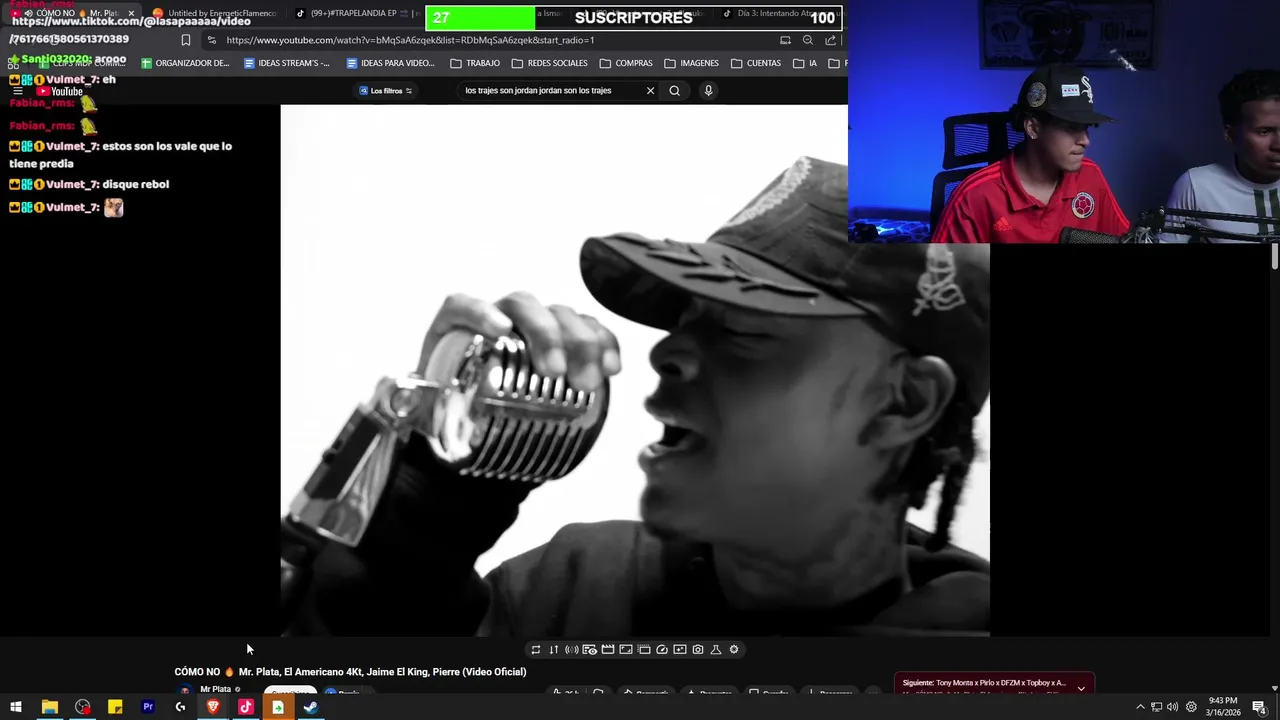Click the bookmark icon next to address bar
1280x720 pixels.
pyautogui.click(x=185, y=40)
